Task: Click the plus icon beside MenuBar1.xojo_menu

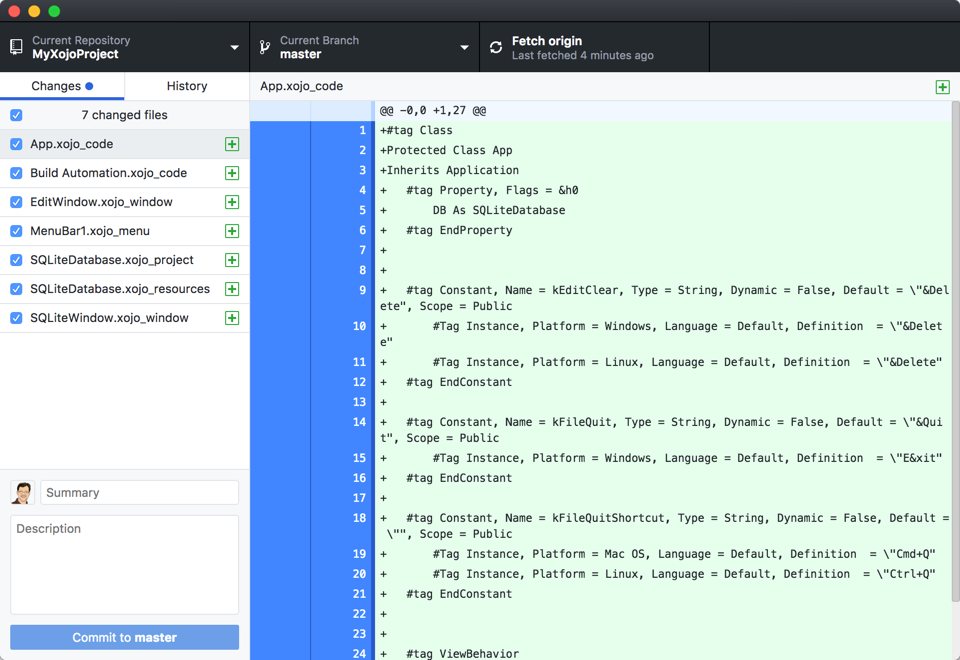Action: pyautogui.click(x=232, y=231)
